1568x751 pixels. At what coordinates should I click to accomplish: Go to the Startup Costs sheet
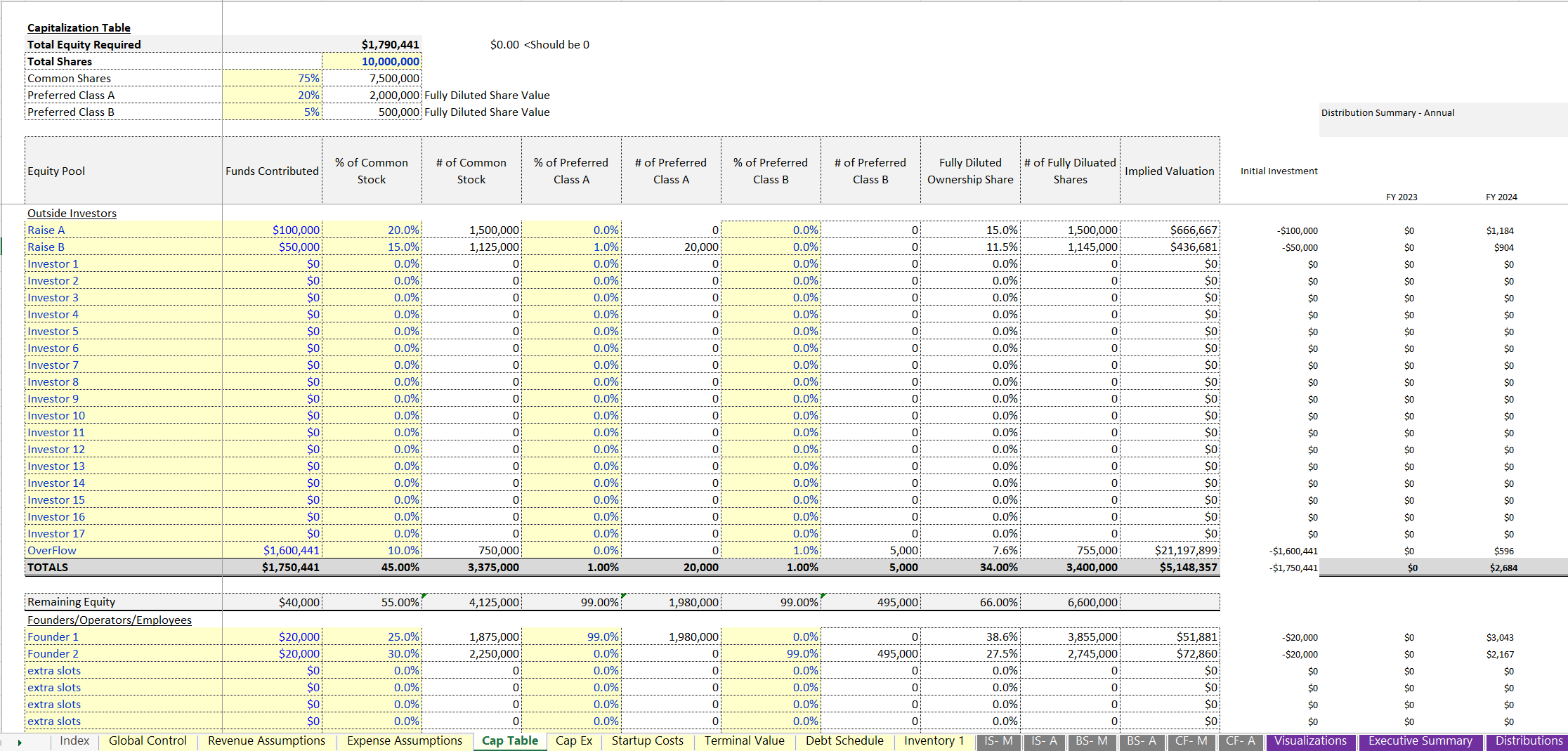coord(647,741)
